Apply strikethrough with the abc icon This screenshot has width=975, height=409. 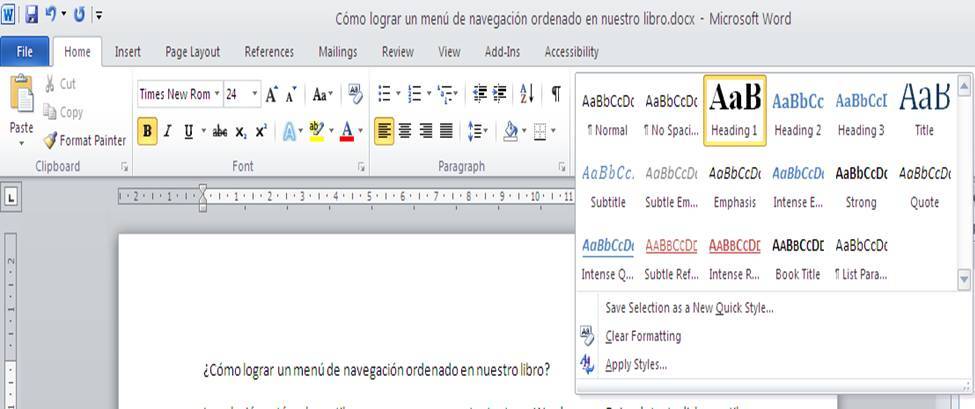coord(220,131)
